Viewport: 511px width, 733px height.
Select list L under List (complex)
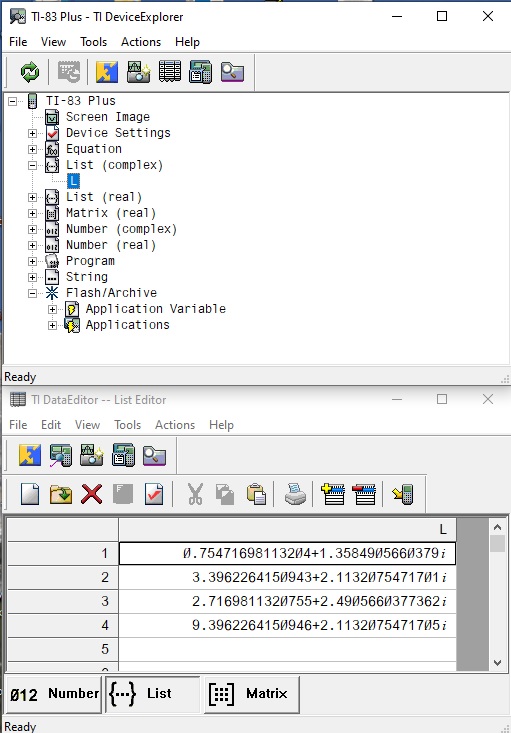tap(73, 181)
